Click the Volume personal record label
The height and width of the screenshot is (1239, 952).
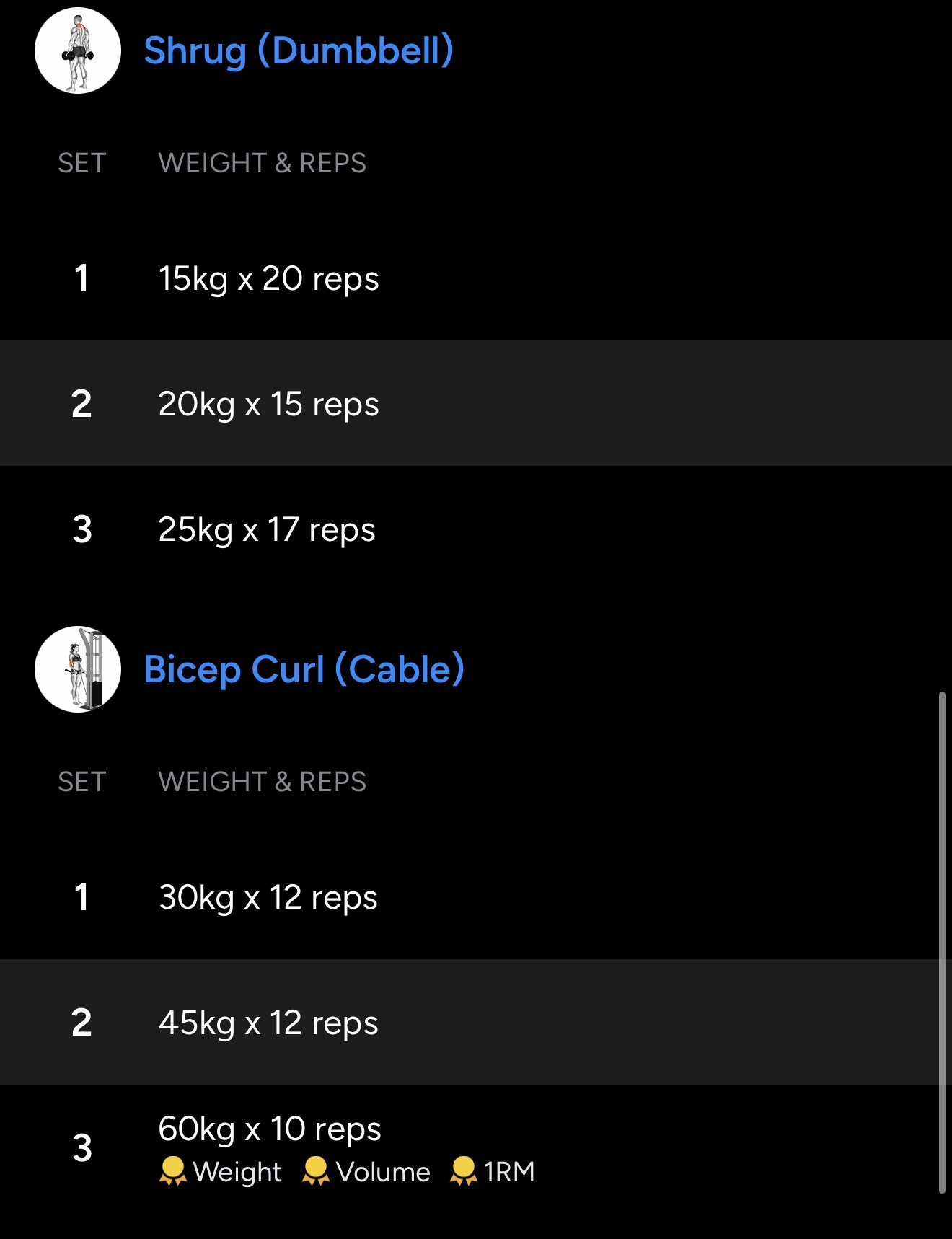(x=383, y=1173)
